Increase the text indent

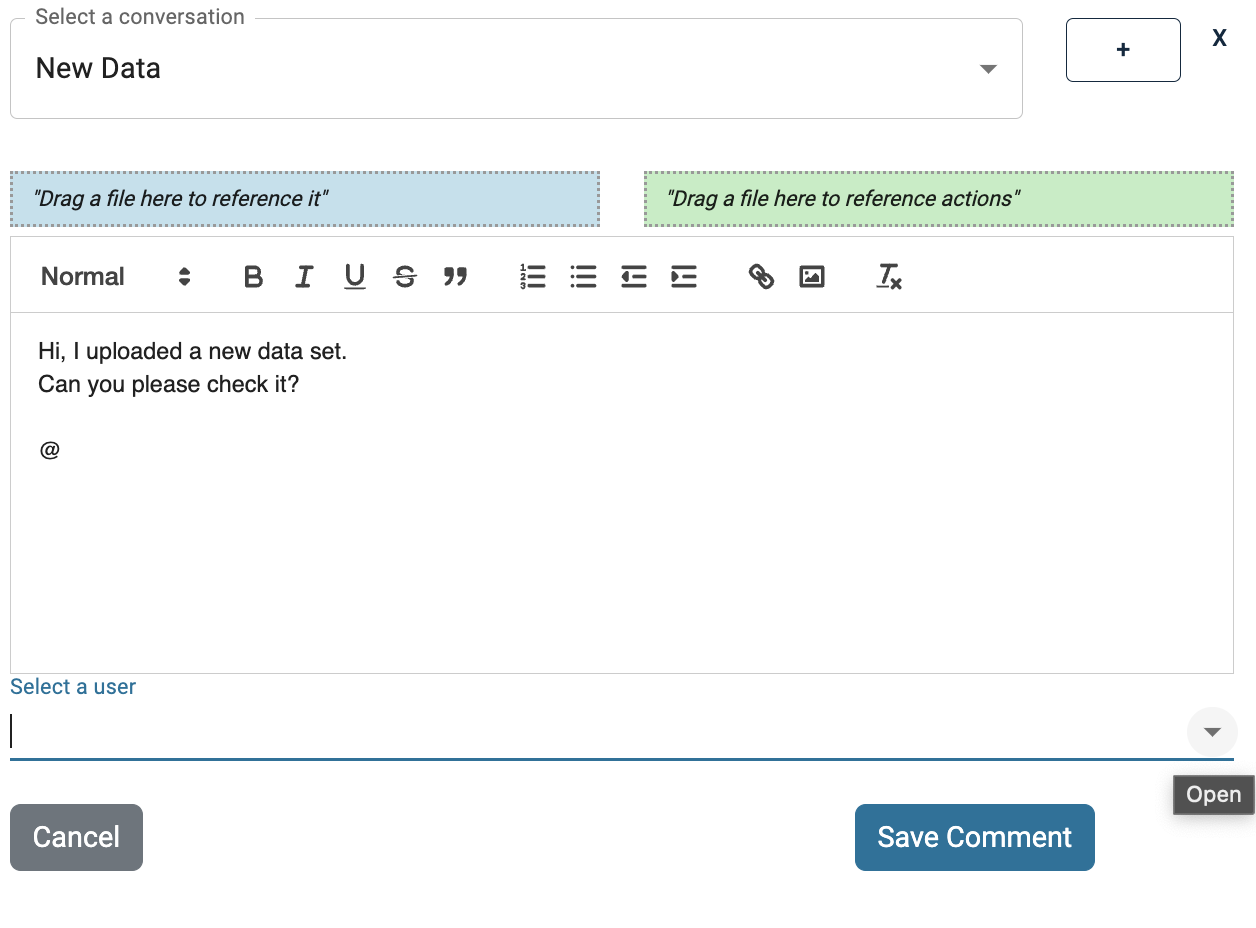(x=684, y=277)
